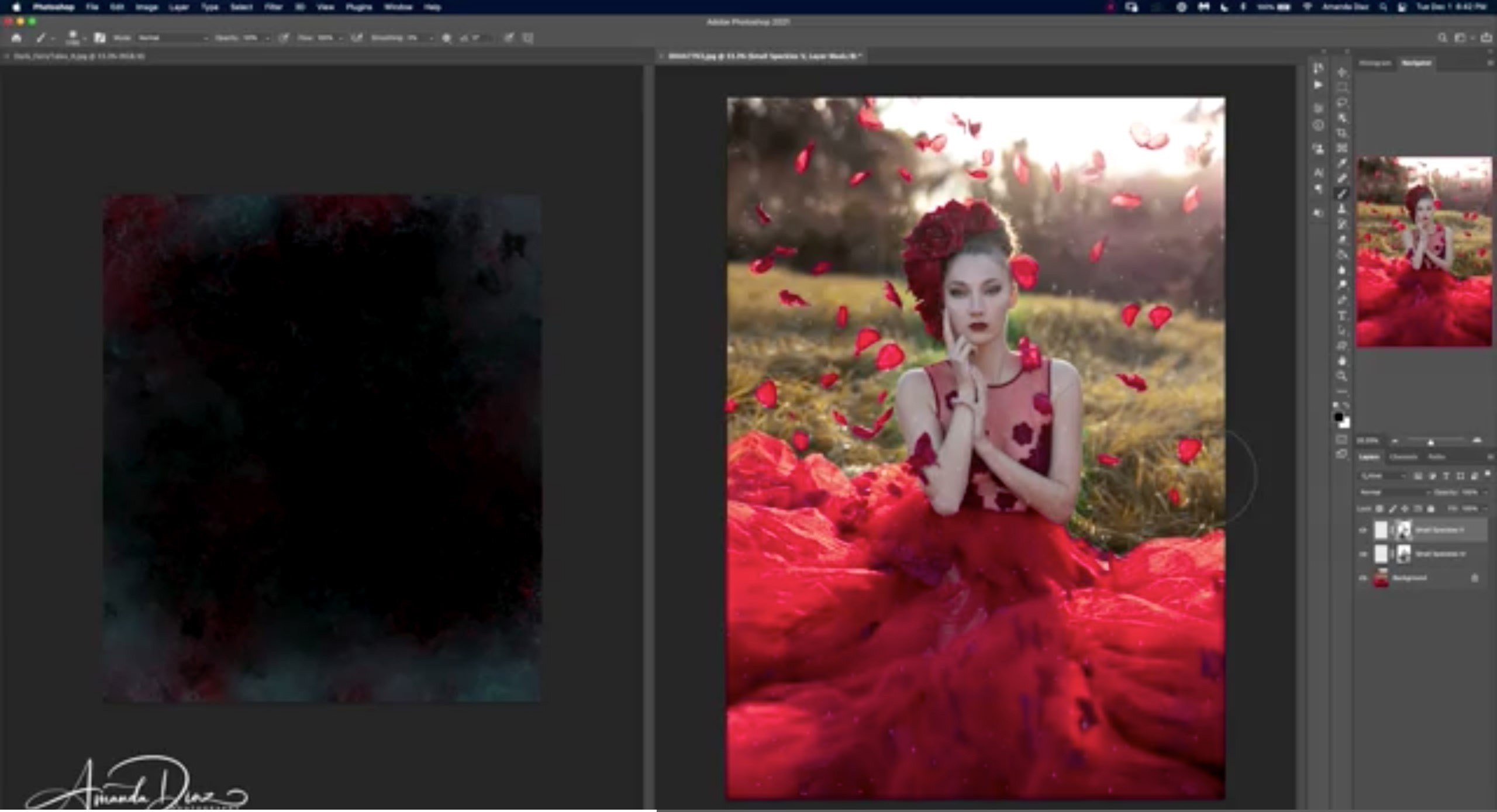Toggle visibility of top Small Speckles layer

pyautogui.click(x=1363, y=530)
